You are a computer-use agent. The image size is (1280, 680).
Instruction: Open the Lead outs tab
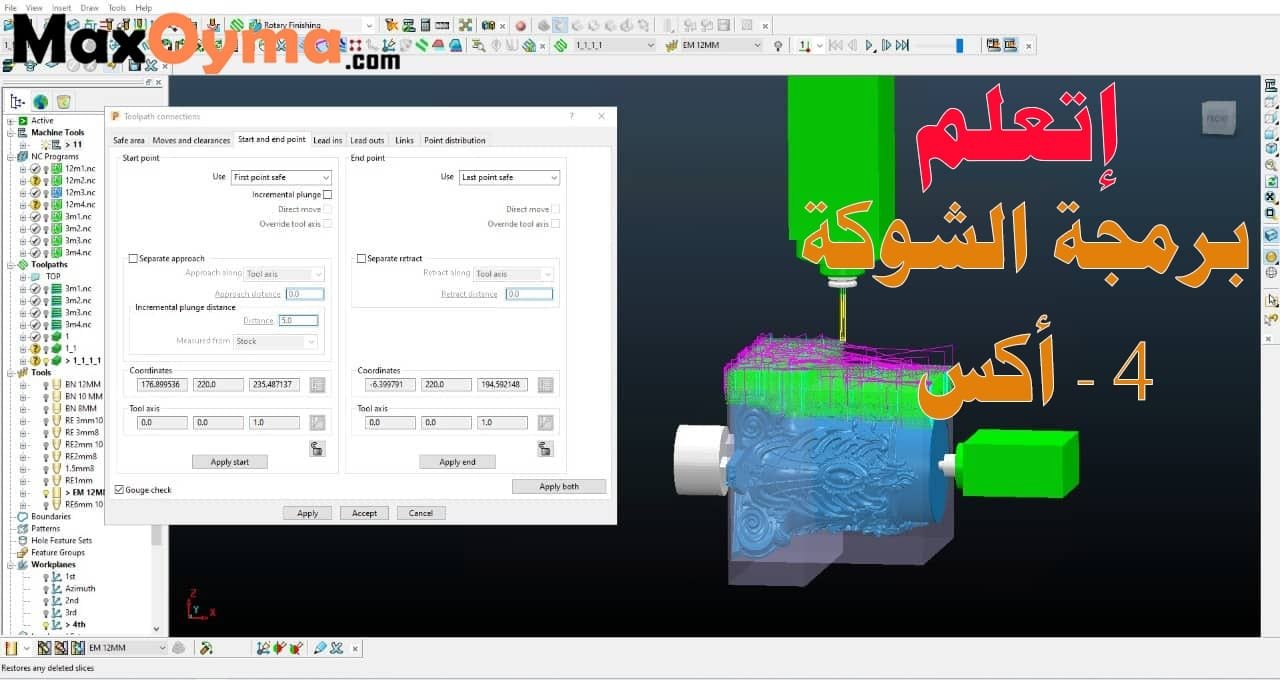point(367,140)
